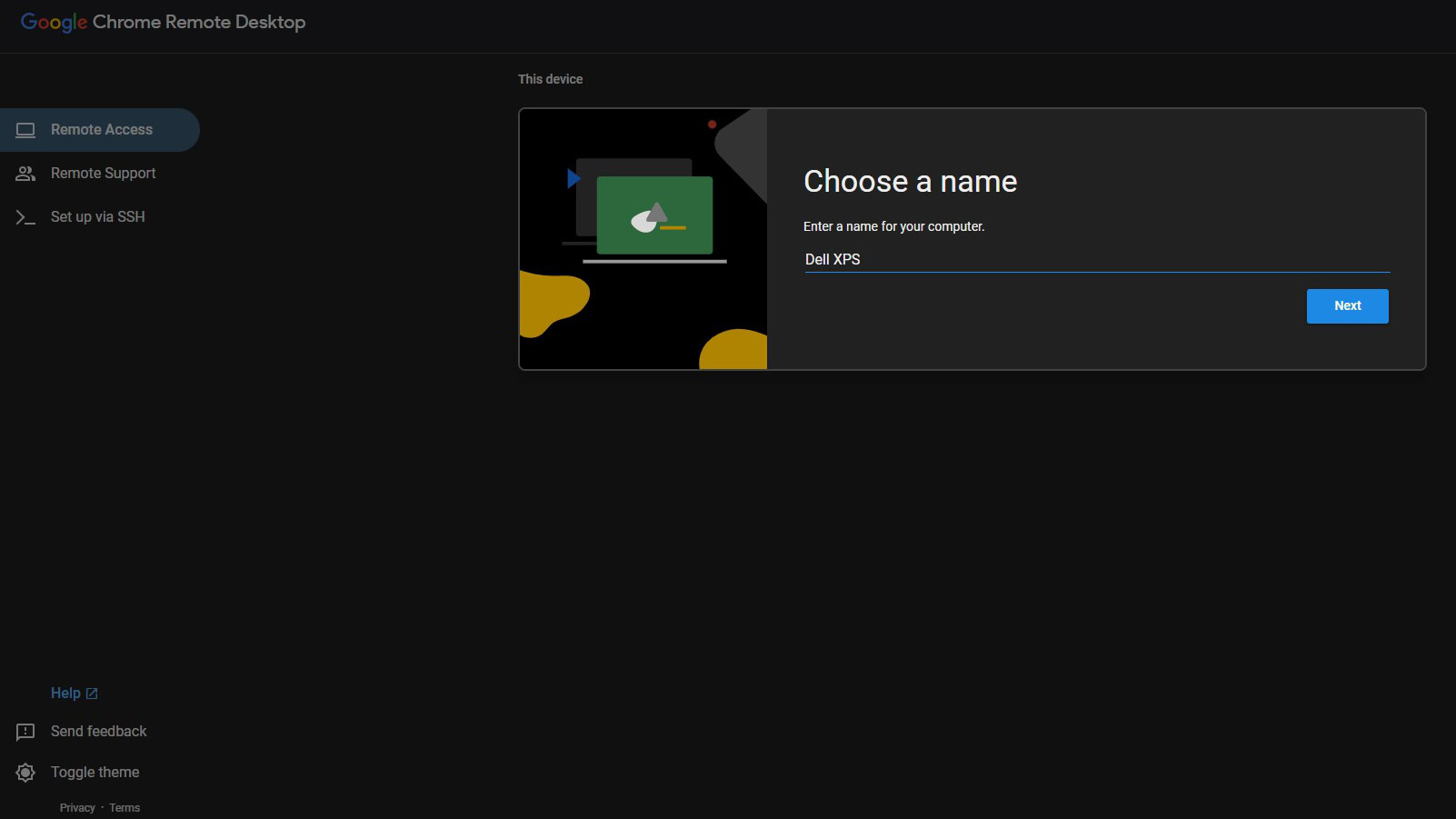Click the Choose a name heading
1456x819 pixels.
(910, 182)
